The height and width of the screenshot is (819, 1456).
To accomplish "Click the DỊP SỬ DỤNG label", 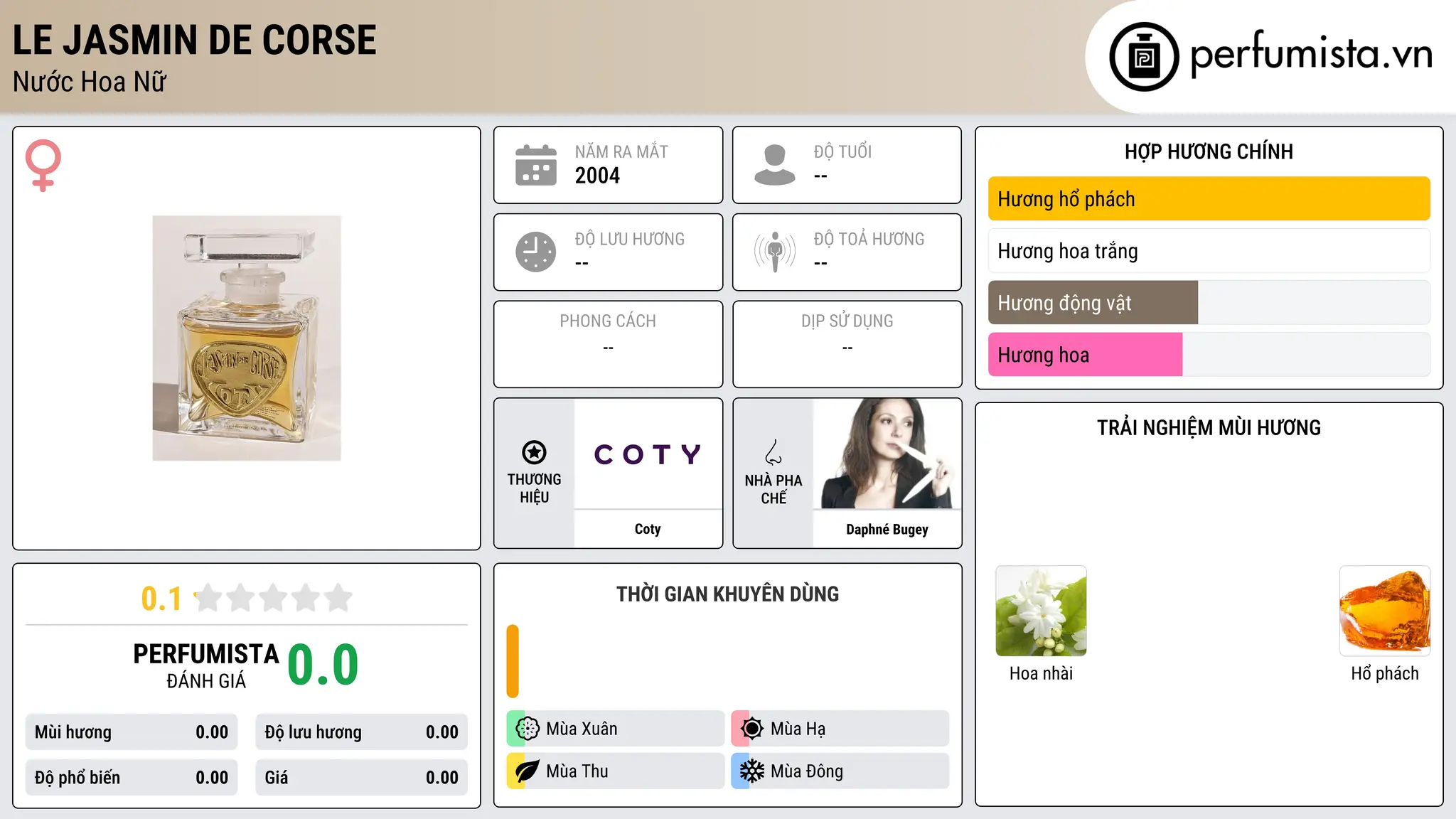I will [847, 321].
